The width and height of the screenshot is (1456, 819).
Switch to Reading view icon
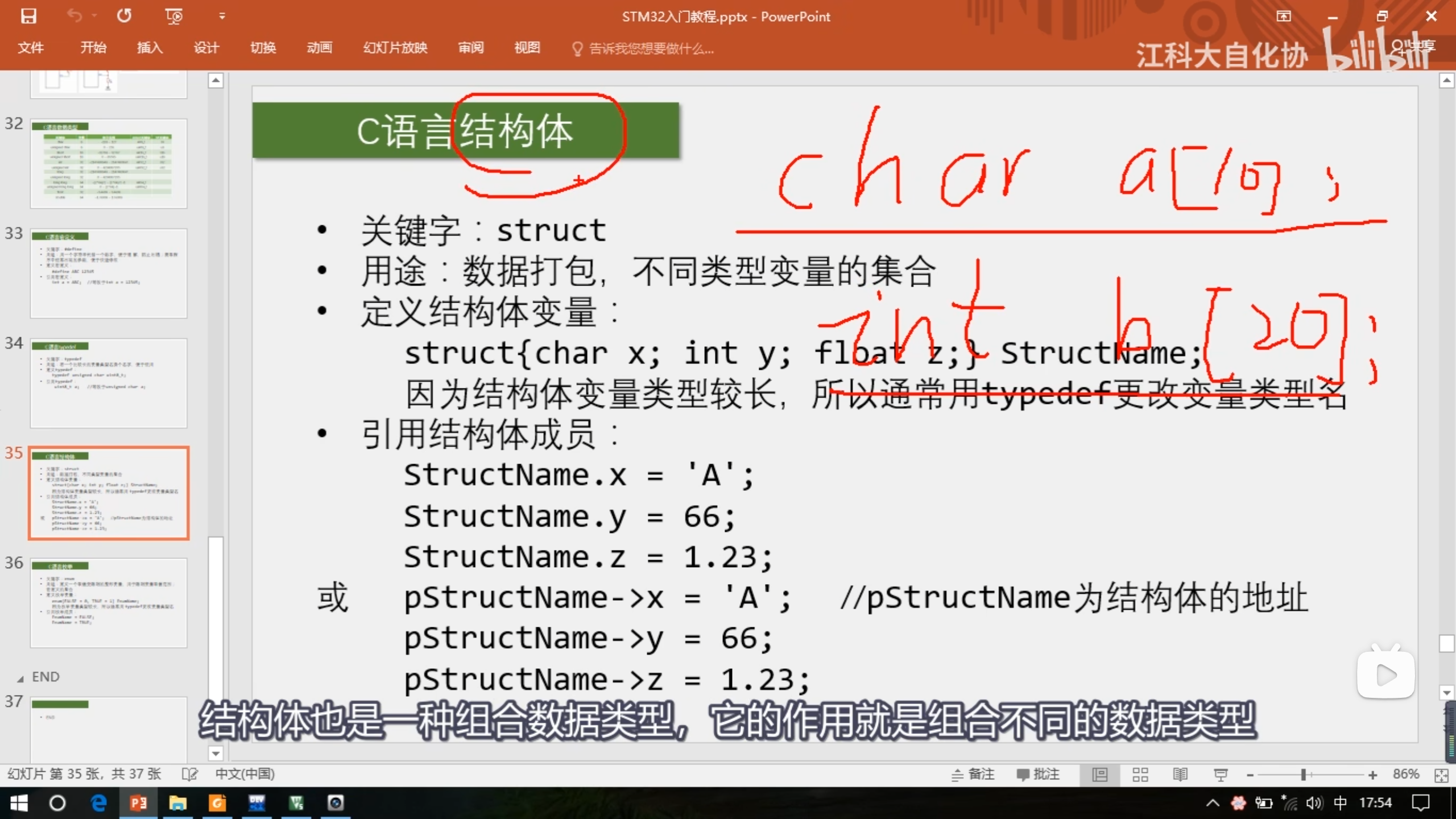click(x=1180, y=775)
